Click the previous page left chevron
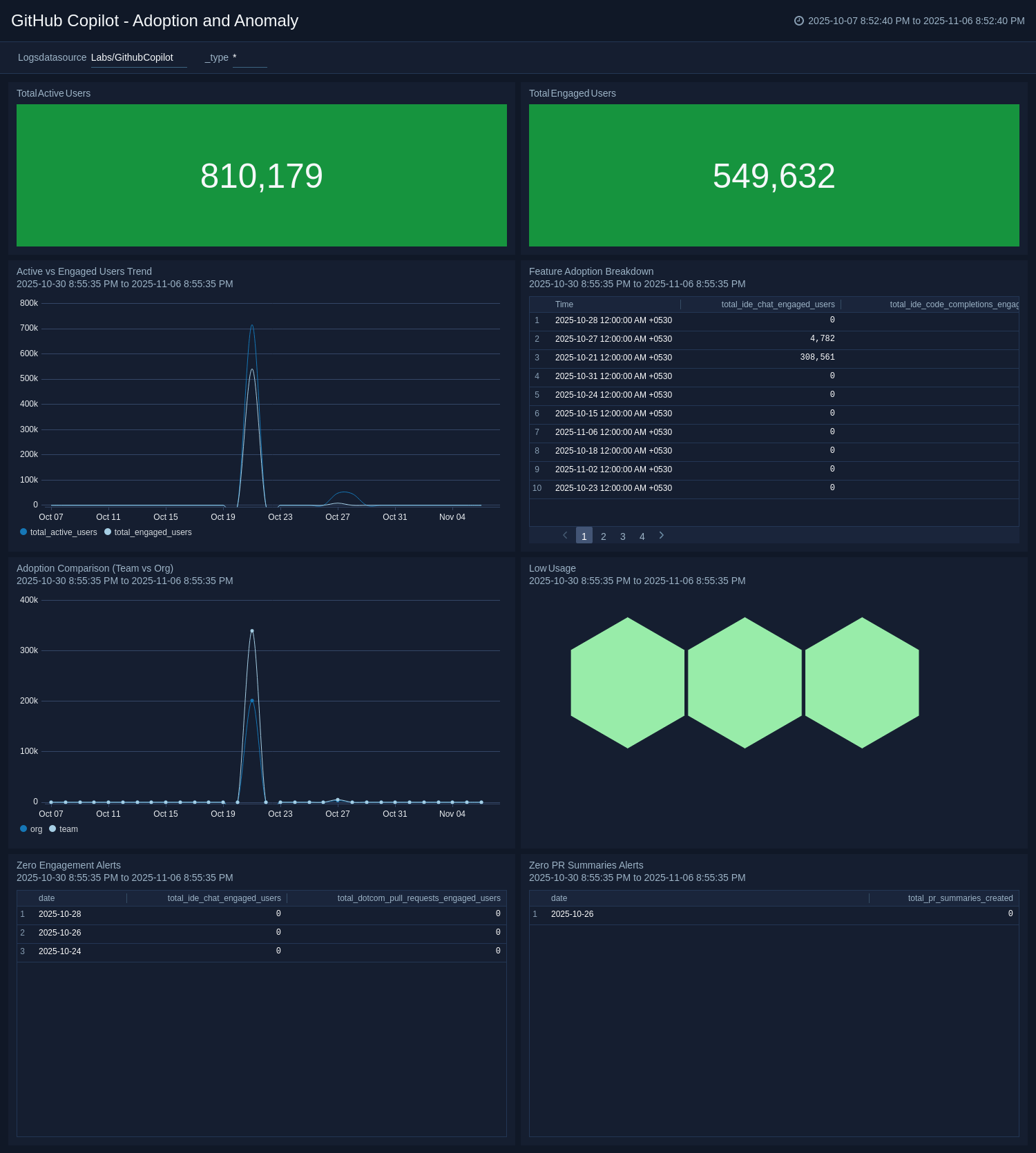 click(x=565, y=536)
